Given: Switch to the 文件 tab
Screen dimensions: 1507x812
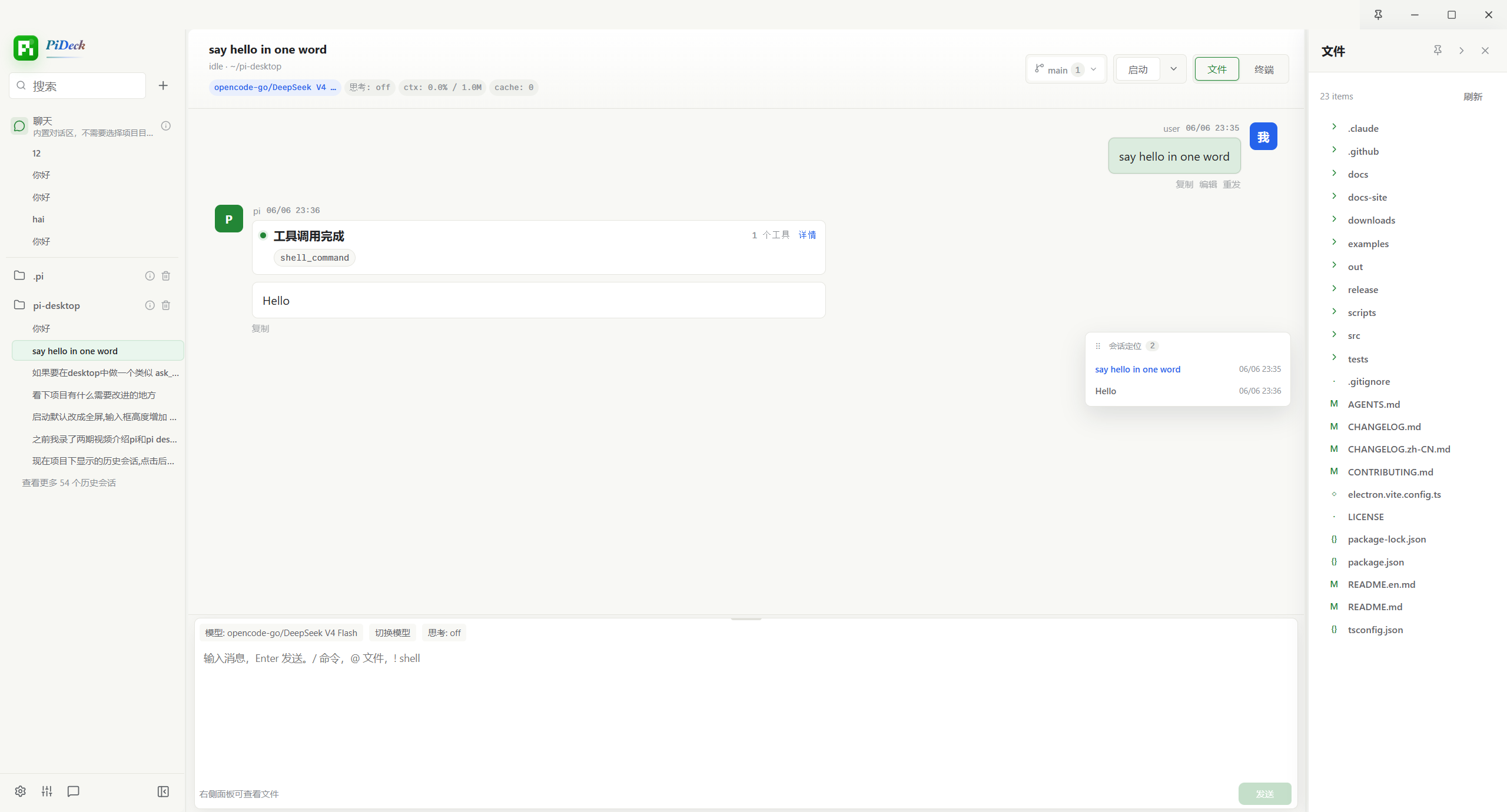Looking at the screenshot, I should point(1217,69).
